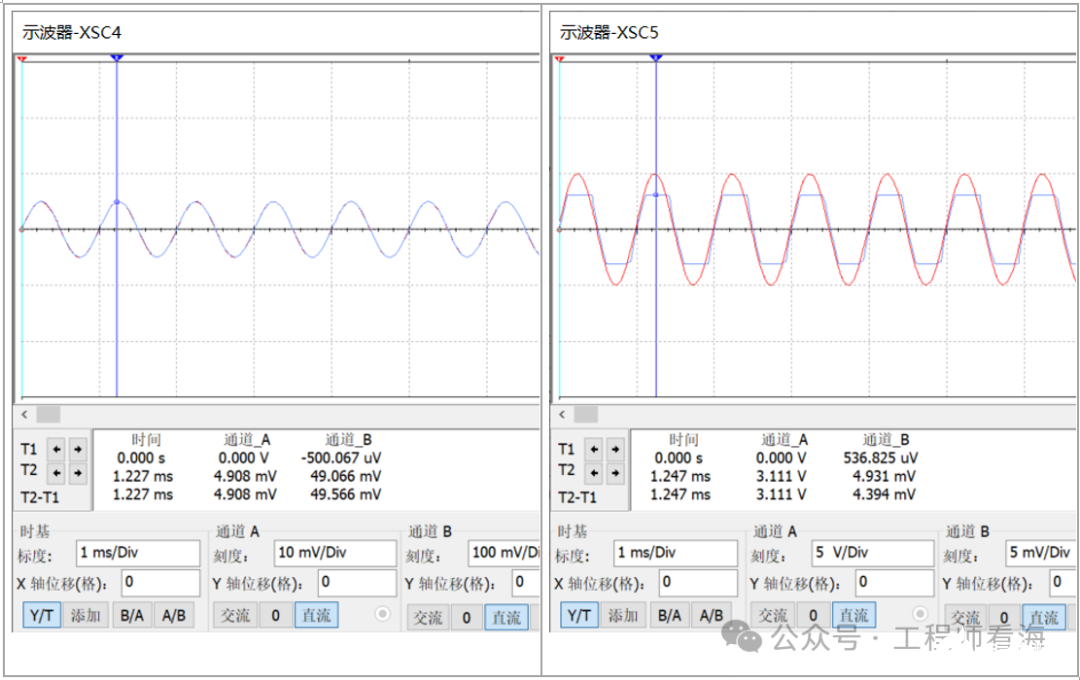
Task: Activate Y/T display mode on XSC5
Action: pyautogui.click(x=580, y=617)
